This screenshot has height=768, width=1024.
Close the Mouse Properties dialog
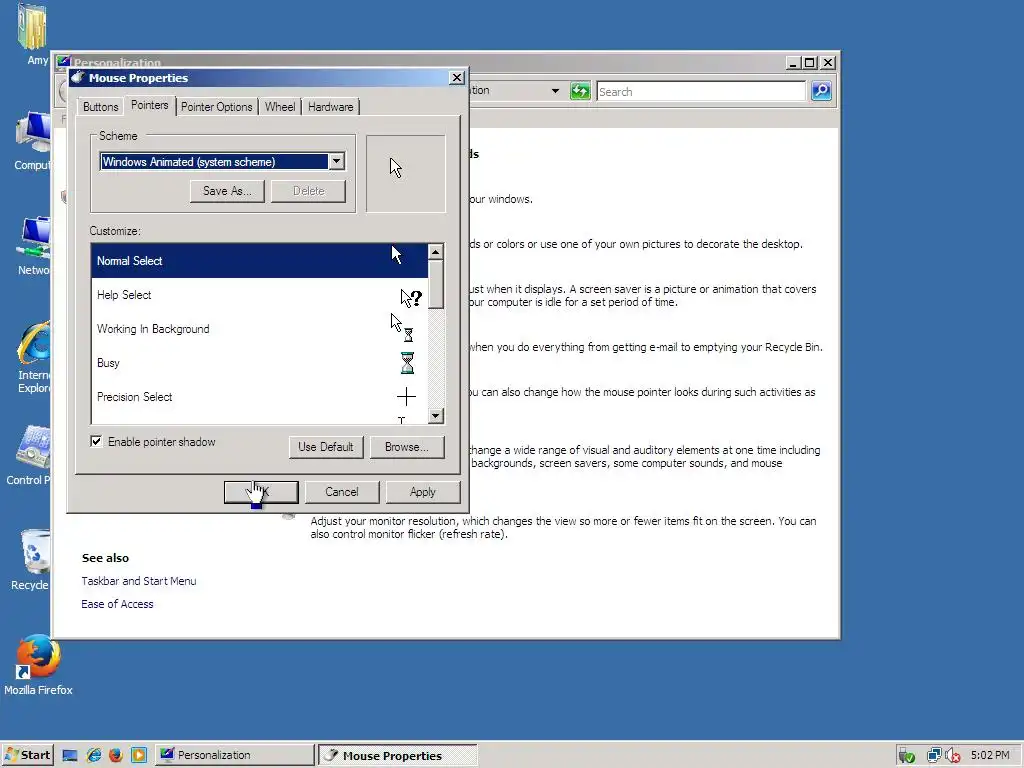tap(456, 78)
